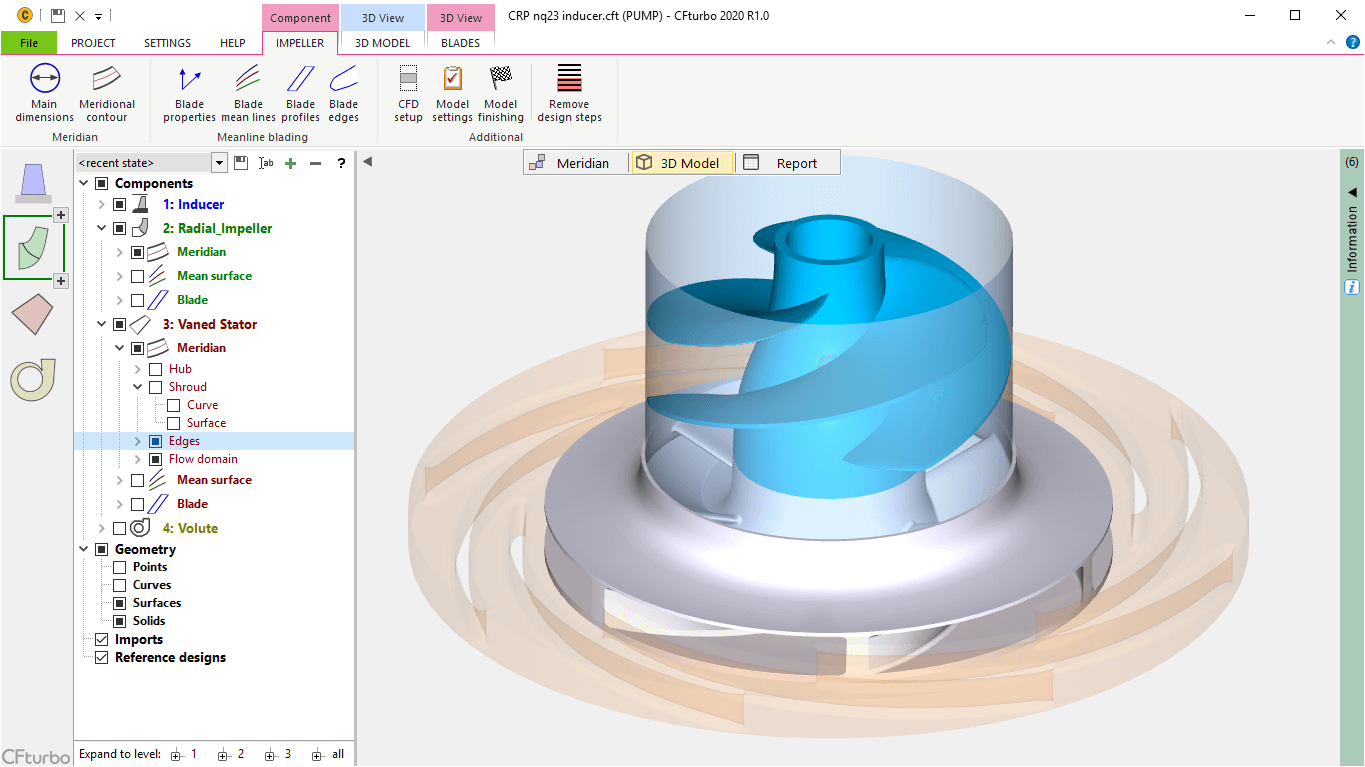Open the SETTINGS menu tab

click(x=167, y=43)
